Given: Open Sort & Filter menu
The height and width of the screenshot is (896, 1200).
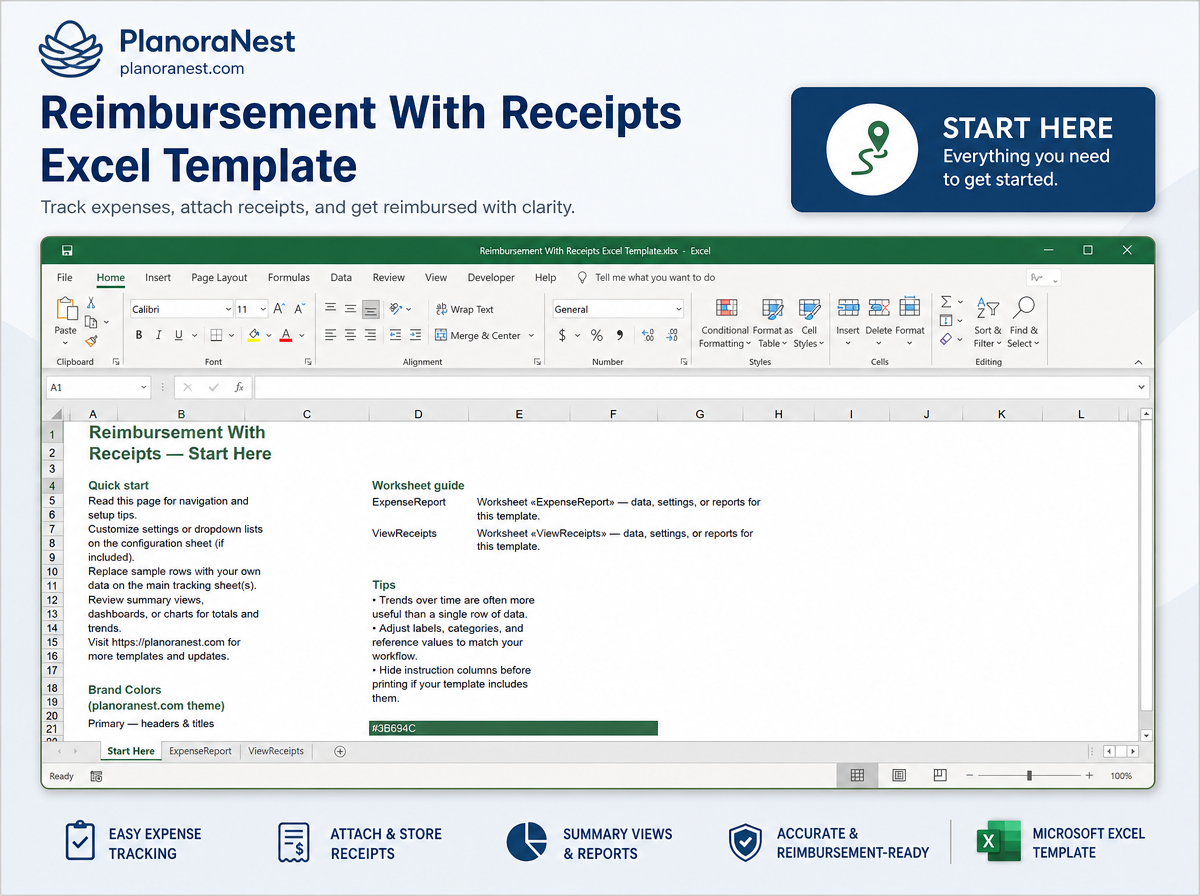Looking at the screenshot, I should click(x=987, y=322).
